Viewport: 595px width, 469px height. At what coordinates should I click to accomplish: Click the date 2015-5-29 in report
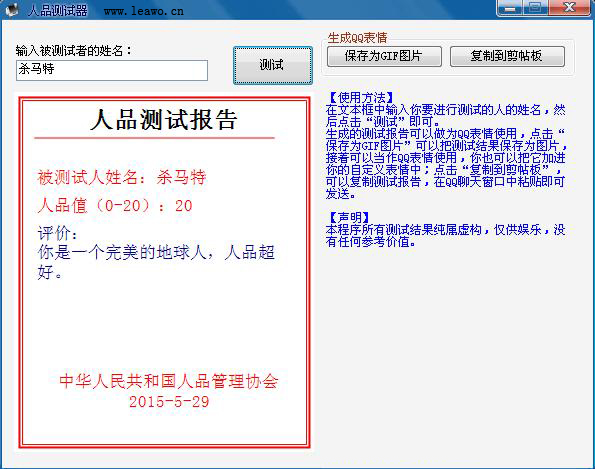(x=169, y=402)
